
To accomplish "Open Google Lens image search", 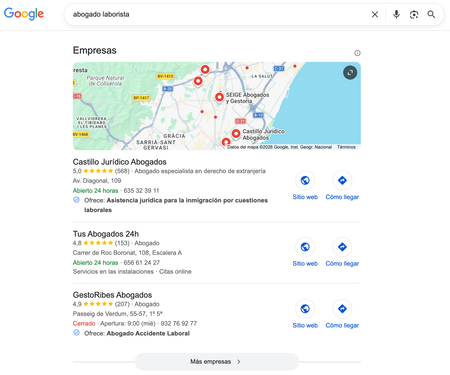I will click(x=414, y=14).
